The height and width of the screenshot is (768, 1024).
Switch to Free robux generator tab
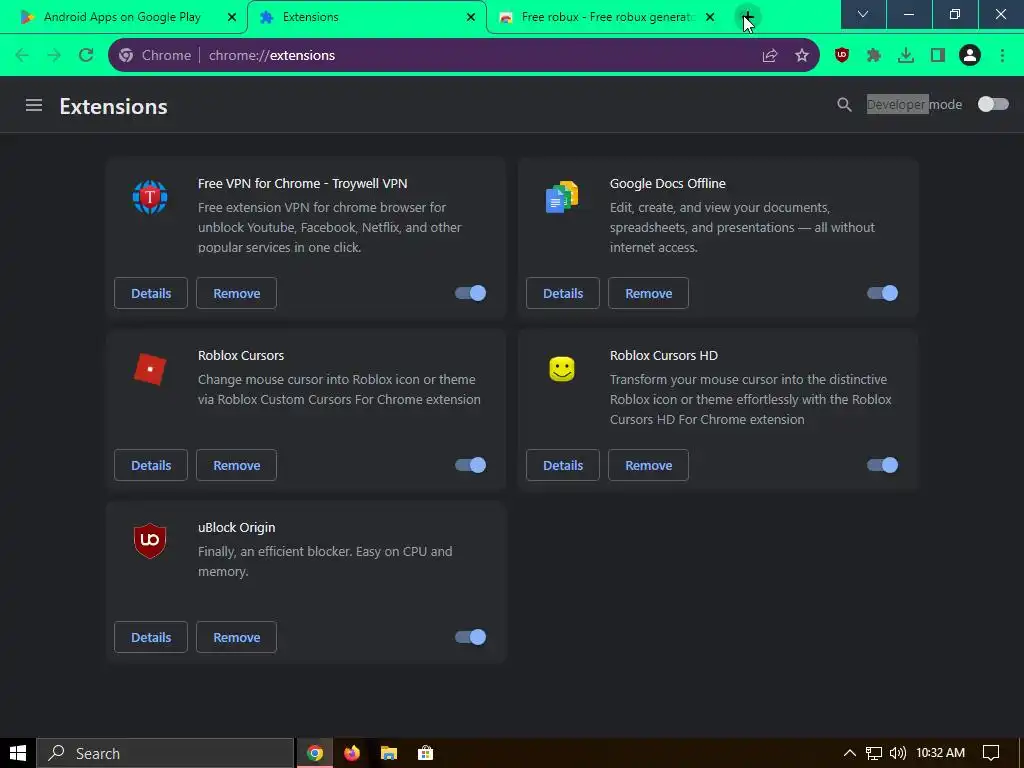click(x=607, y=17)
